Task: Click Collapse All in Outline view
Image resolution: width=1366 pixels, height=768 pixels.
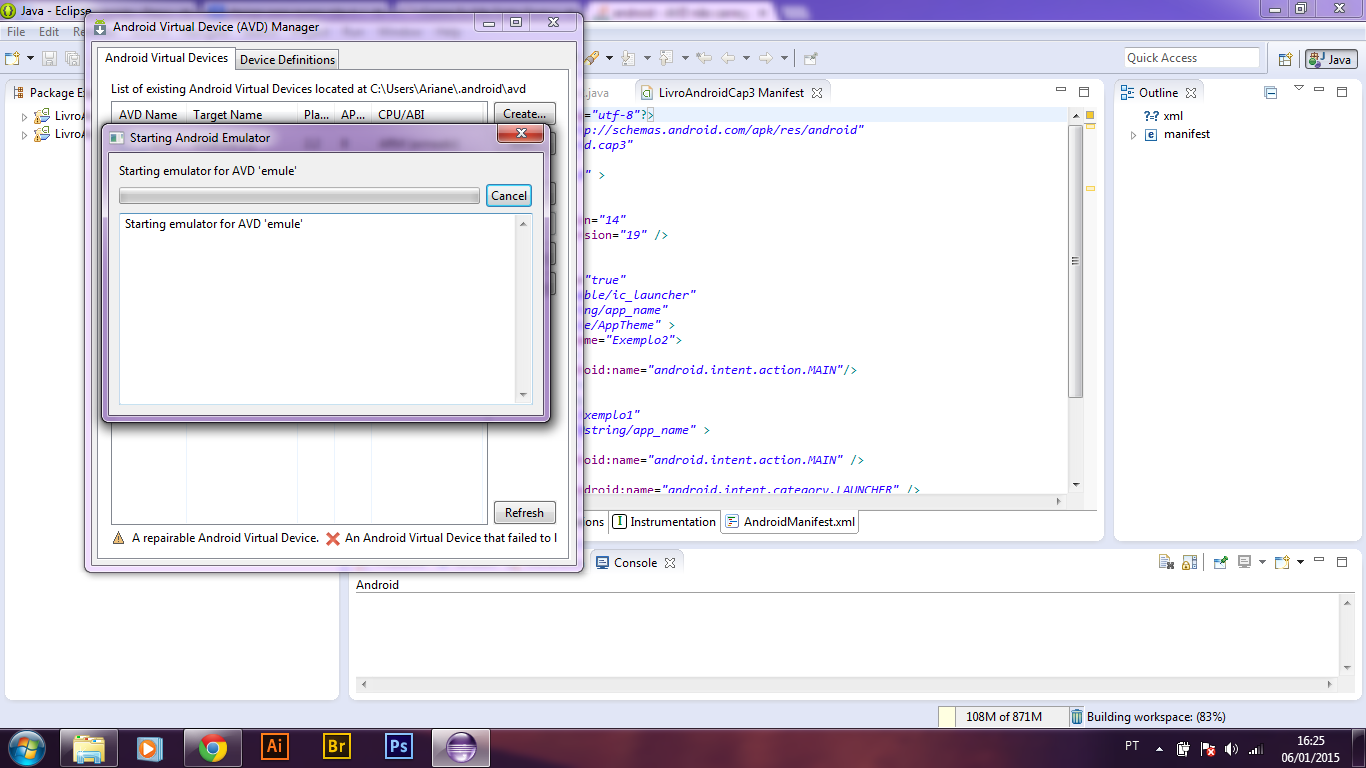Action: point(1271,93)
